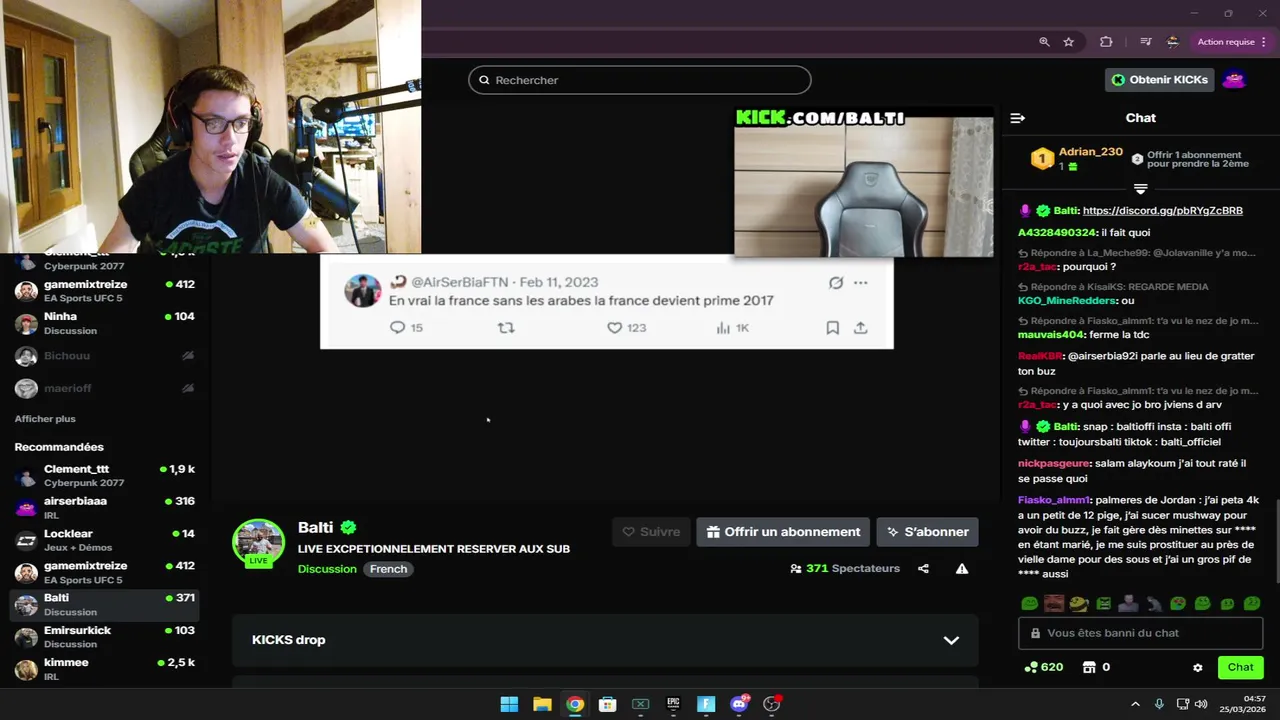Viewport: 1280px width, 720px height.
Task: Select the first green smiley emote in chat
Action: tap(1028, 604)
